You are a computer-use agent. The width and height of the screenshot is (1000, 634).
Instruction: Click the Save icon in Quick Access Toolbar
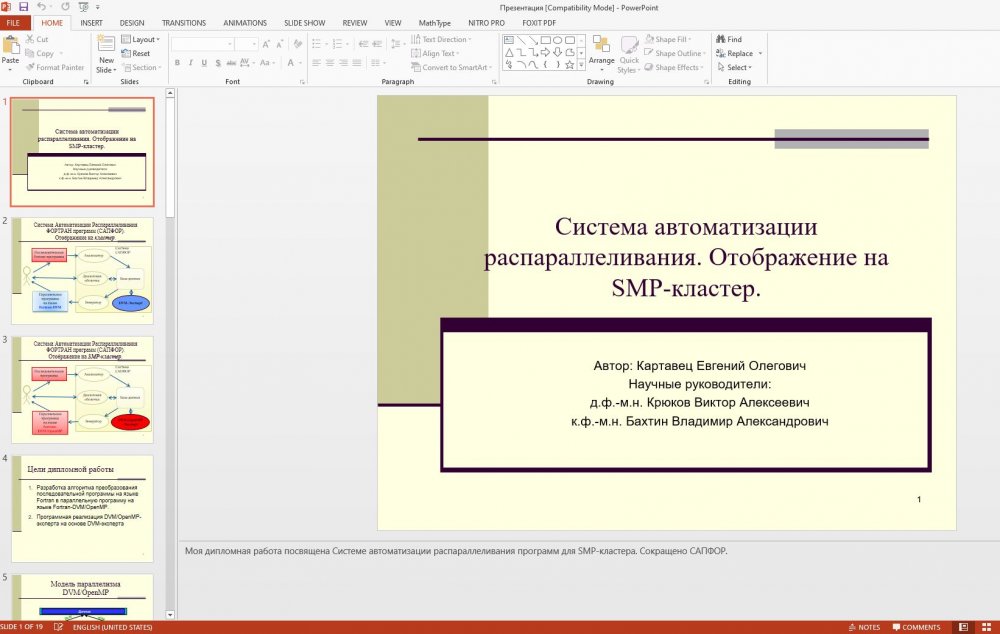23,6
